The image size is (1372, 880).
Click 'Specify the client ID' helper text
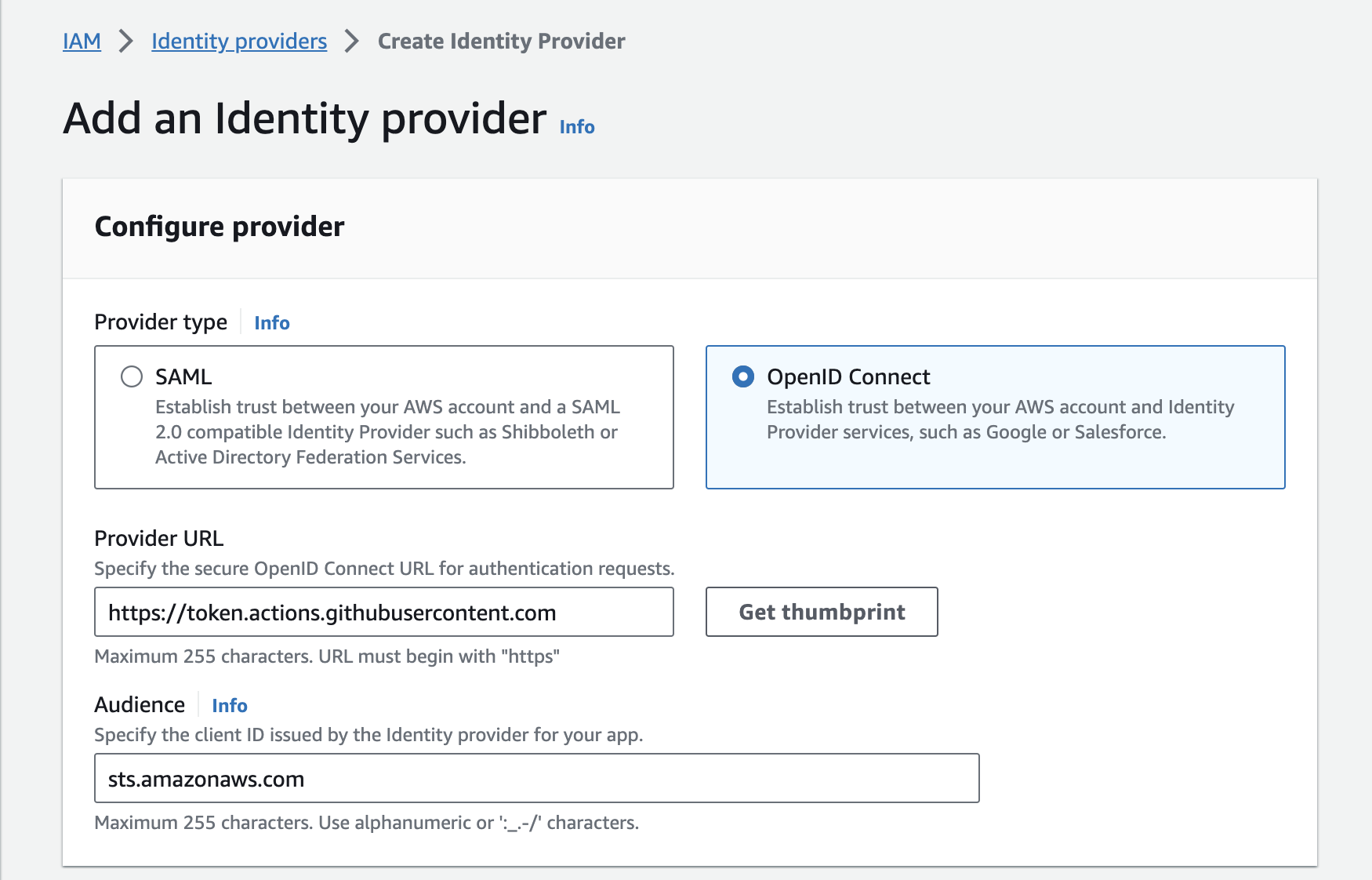pyautogui.click(x=368, y=735)
